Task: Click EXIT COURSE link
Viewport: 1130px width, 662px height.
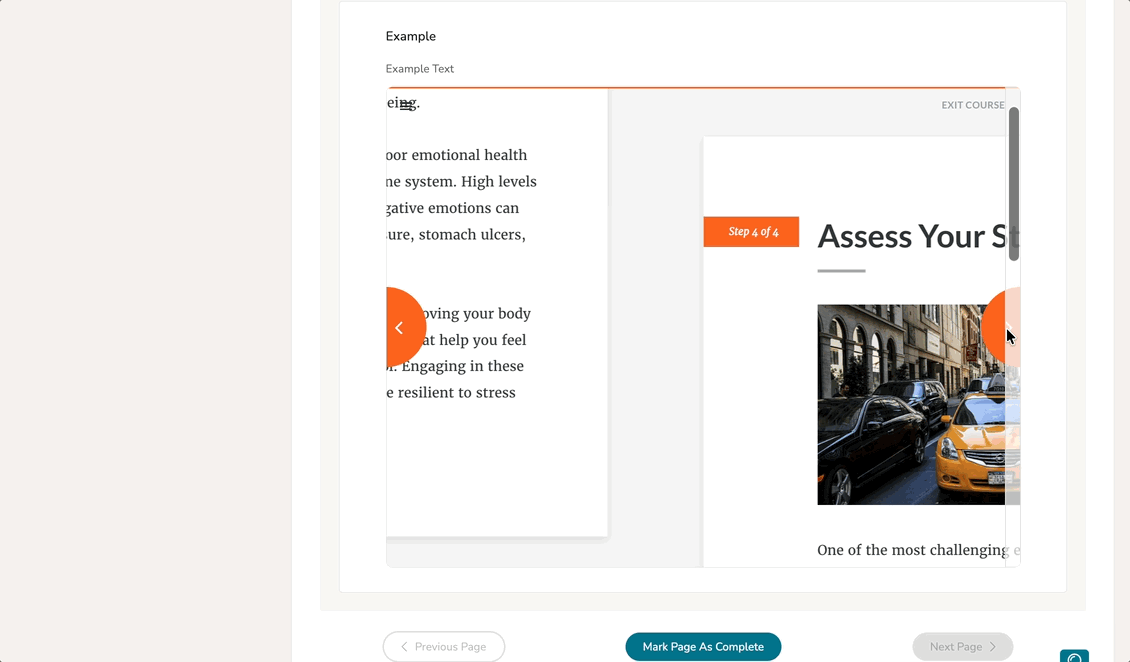Action: (972, 105)
